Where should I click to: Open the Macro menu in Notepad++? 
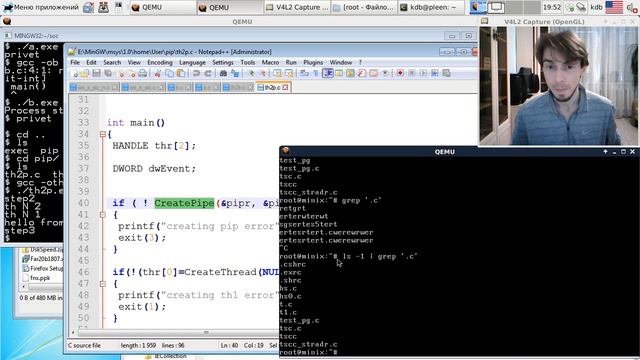click(270, 62)
